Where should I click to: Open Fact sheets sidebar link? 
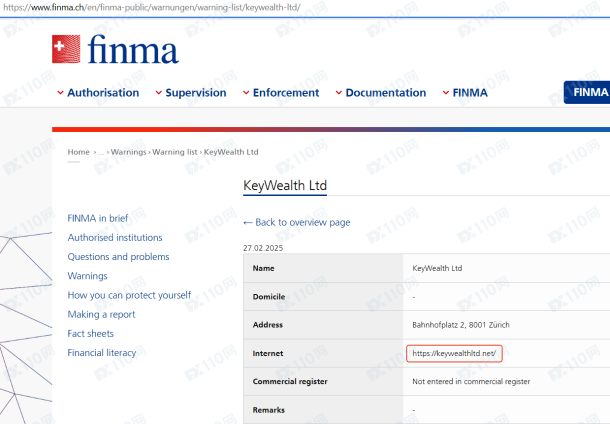[91, 334]
